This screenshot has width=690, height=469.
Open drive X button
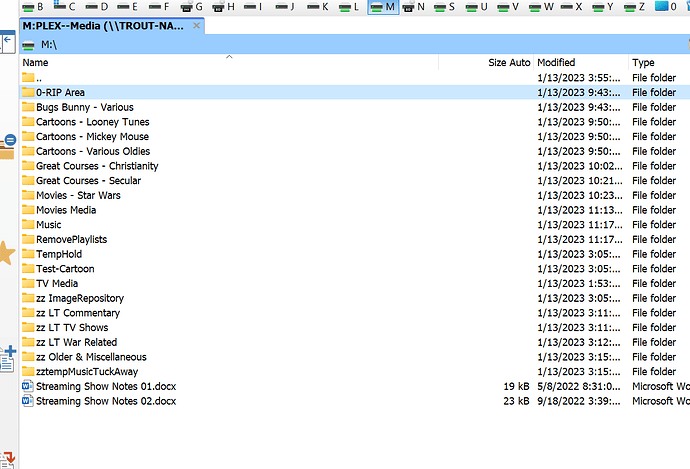(572, 7)
